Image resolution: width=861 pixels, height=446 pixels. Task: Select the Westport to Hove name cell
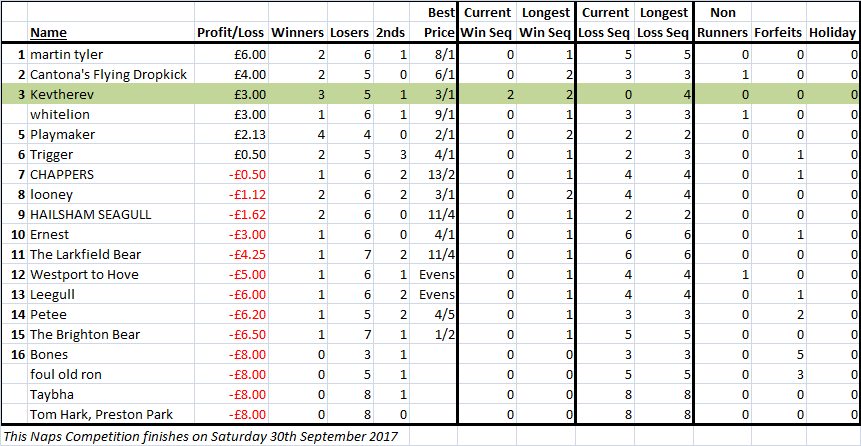point(111,275)
